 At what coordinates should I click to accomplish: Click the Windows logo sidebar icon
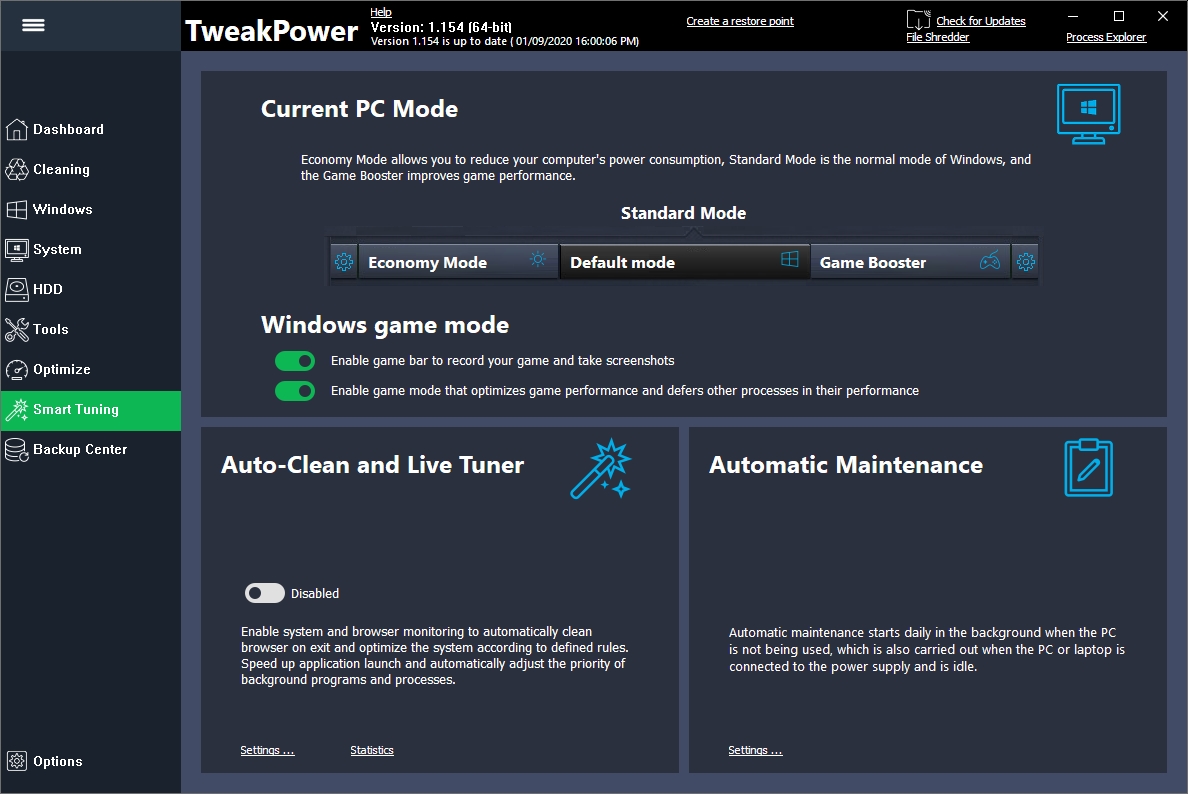pyautogui.click(x=17, y=210)
